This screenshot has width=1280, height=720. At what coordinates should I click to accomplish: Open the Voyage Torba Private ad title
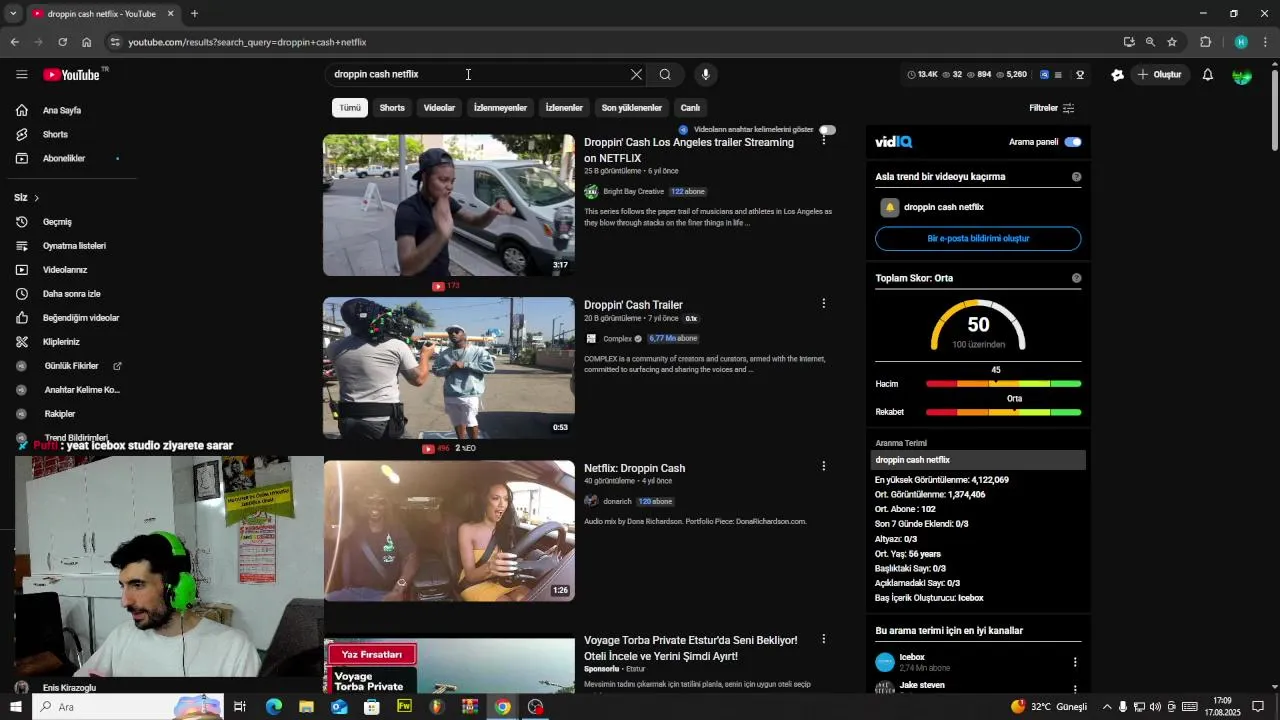coord(690,648)
